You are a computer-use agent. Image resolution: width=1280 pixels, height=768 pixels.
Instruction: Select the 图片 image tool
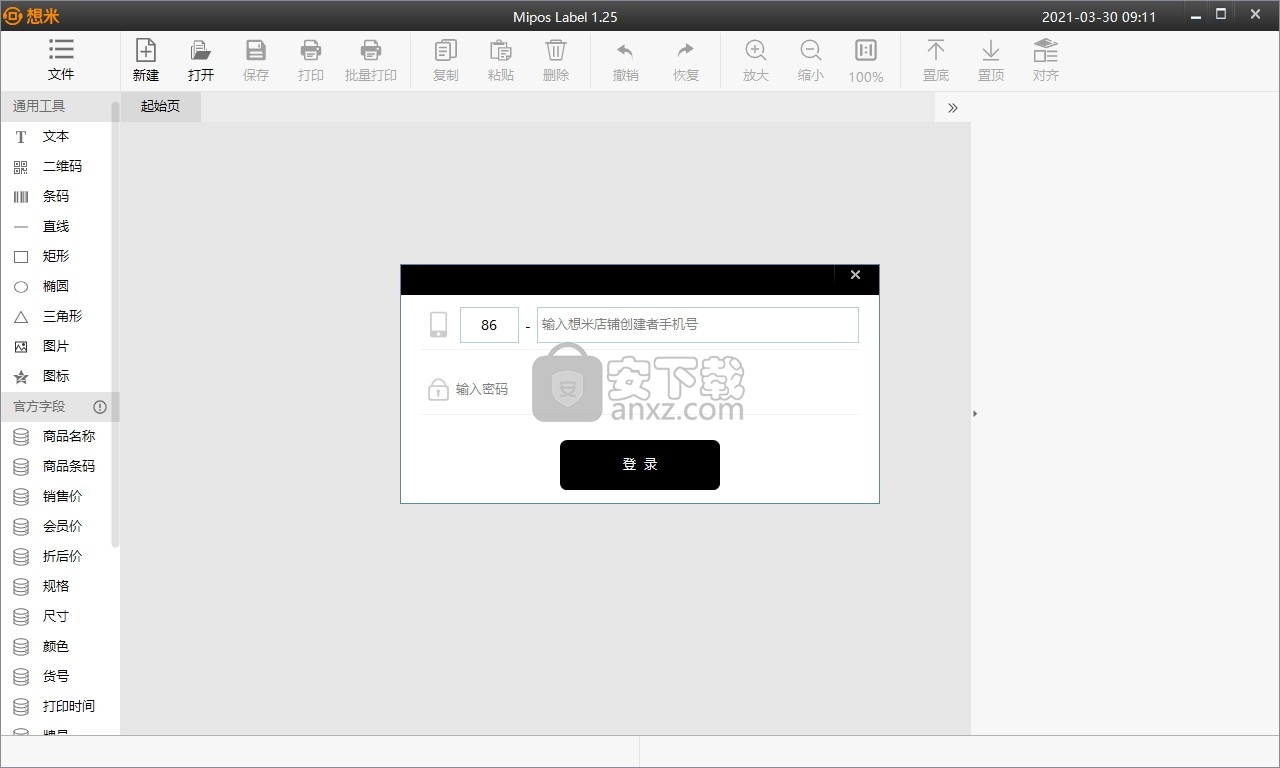[x=56, y=346]
